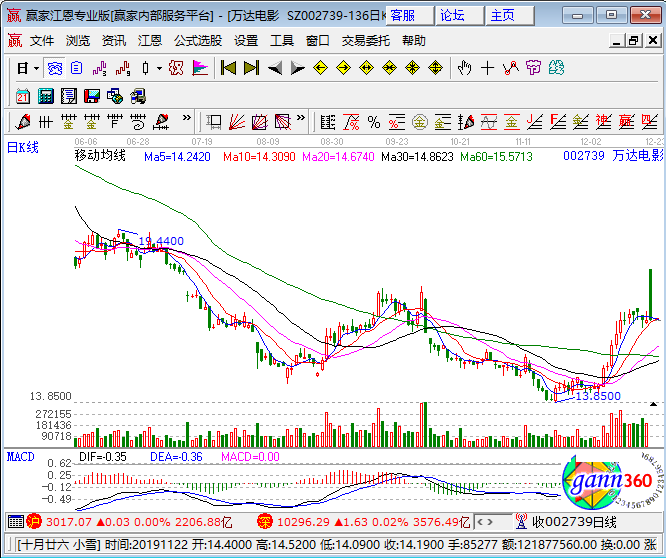
Task: Select the hand pan tool
Action: point(465,68)
